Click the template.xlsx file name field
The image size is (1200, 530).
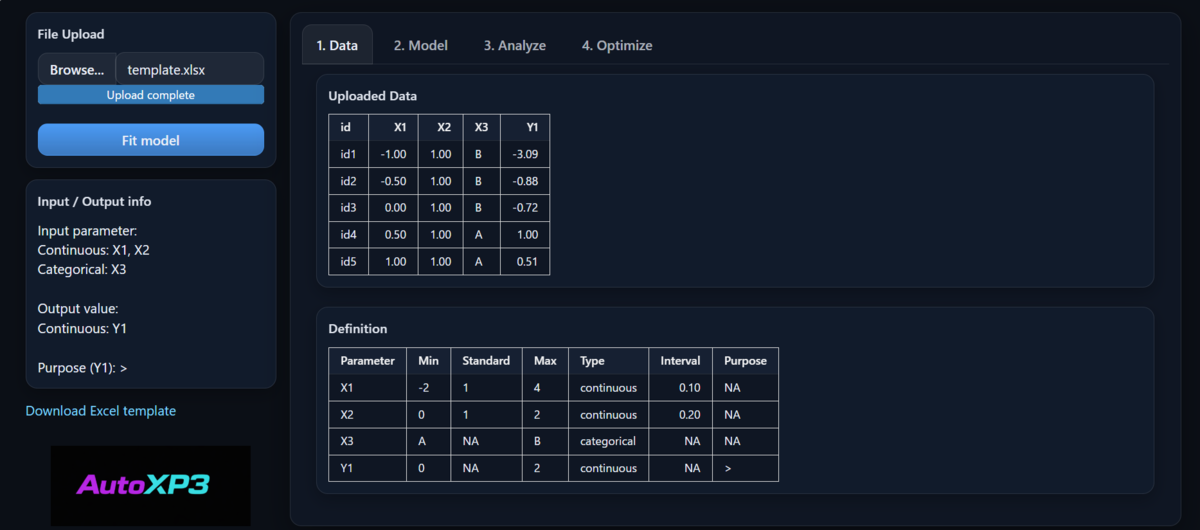[x=190, y=70]
